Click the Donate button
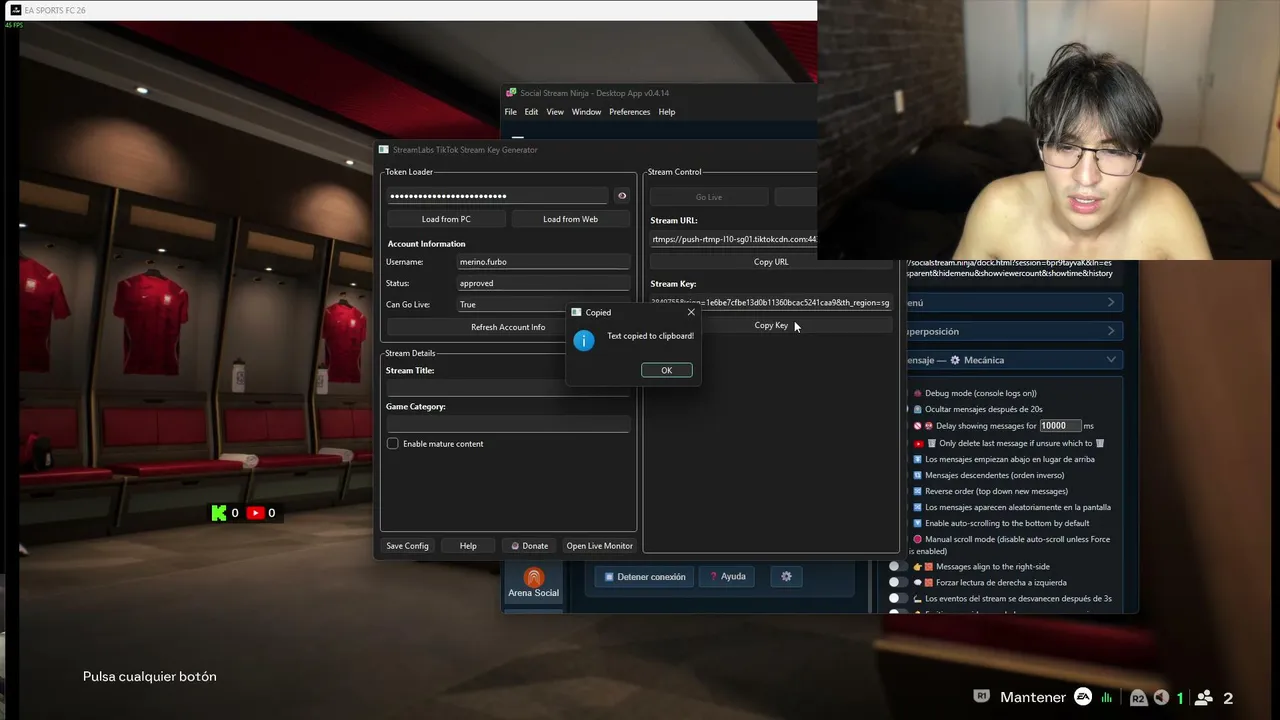The width and height of the screenshot is (1280, 720). coord(529,546)
